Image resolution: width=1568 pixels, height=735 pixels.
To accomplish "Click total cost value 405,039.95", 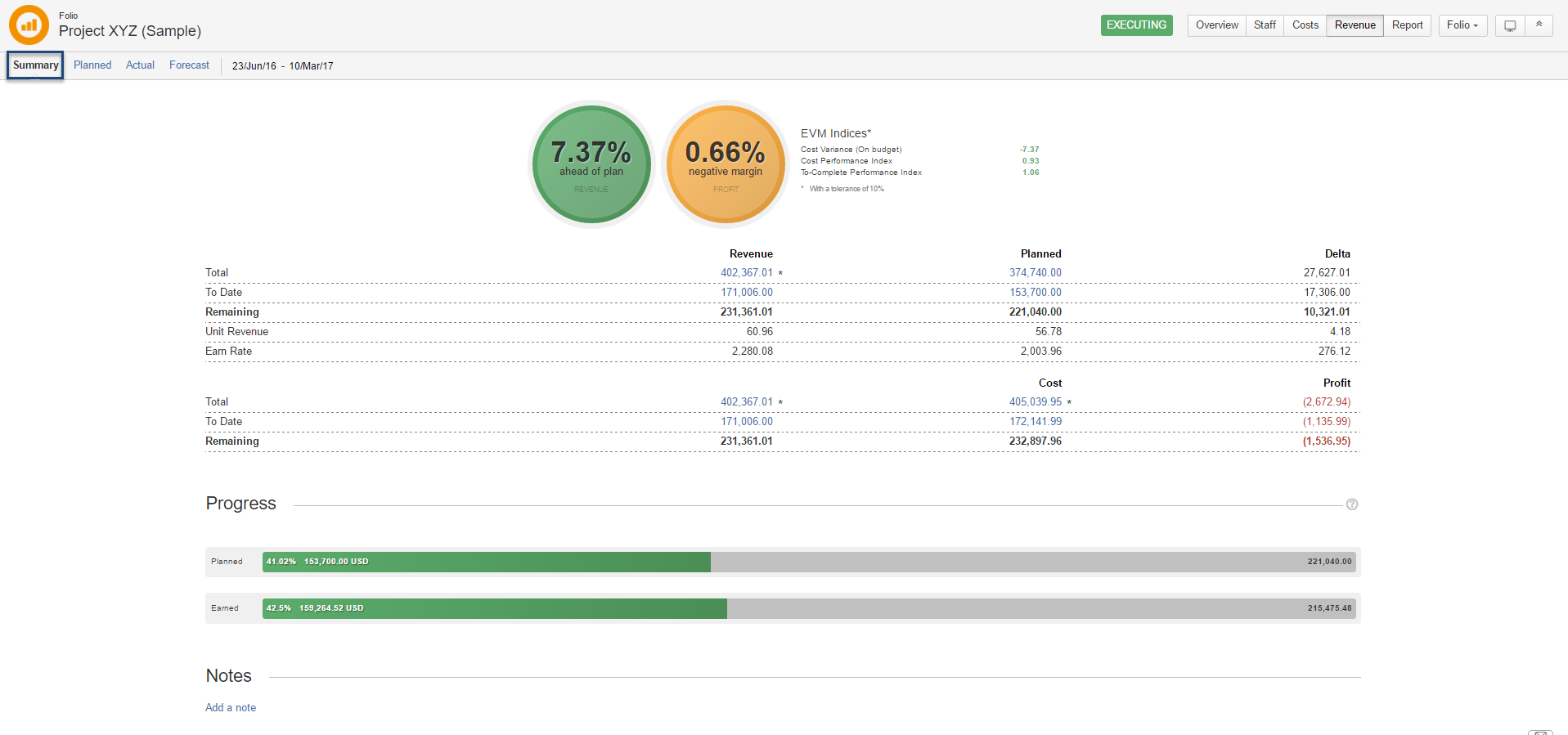I will pos(1035,402).
